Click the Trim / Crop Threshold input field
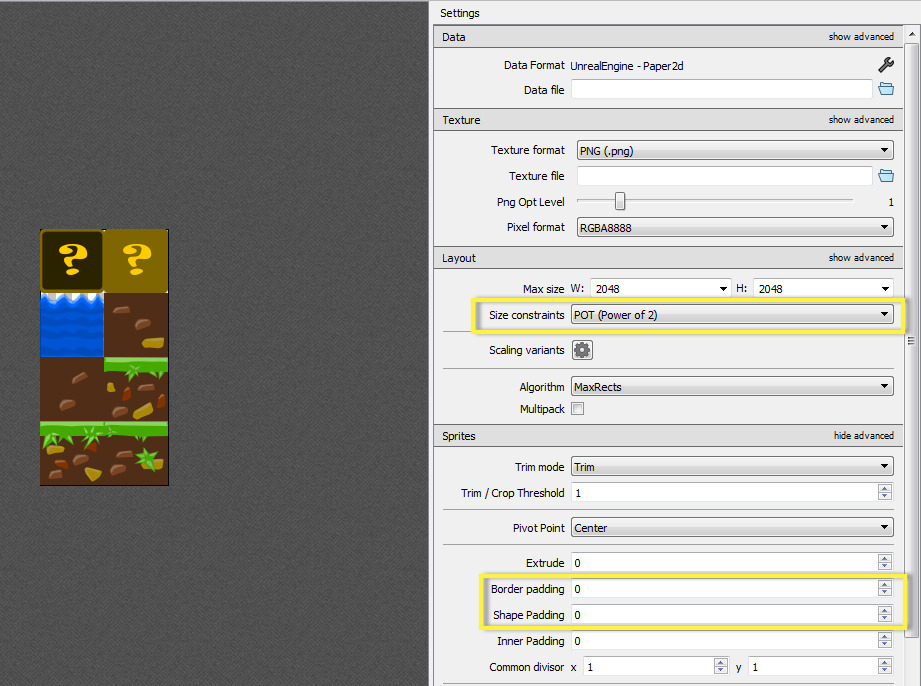Image resolution: width=921 pixels, height=686 pixels. coord(720,492)
